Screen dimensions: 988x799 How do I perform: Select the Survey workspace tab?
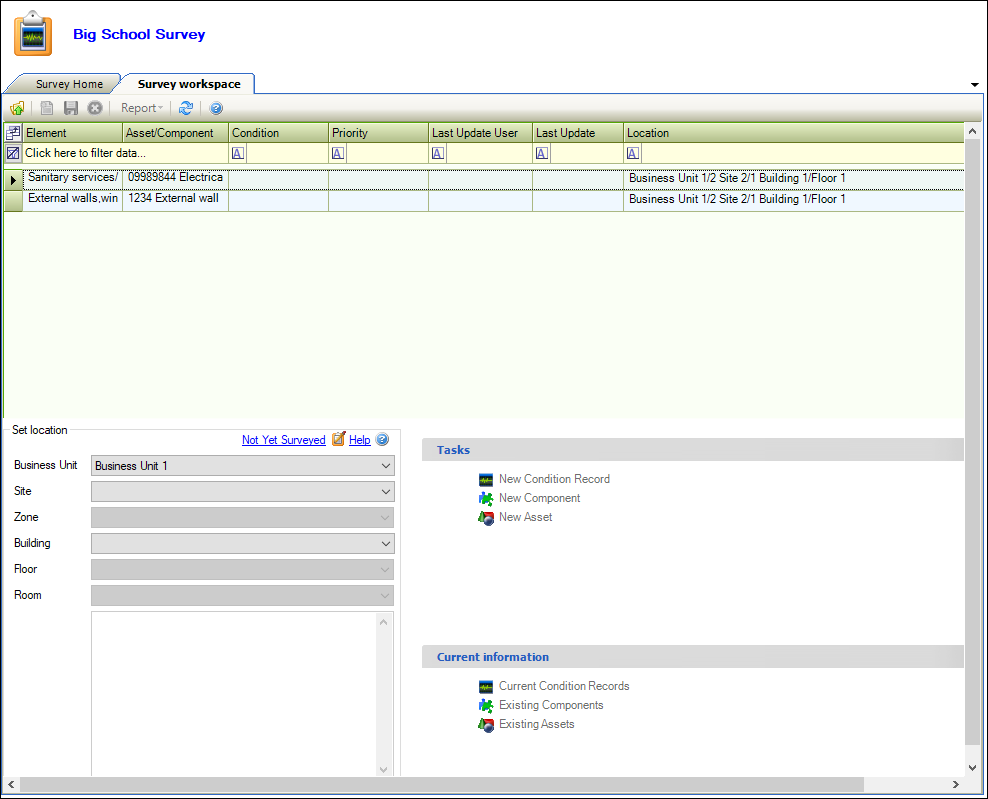189,84
